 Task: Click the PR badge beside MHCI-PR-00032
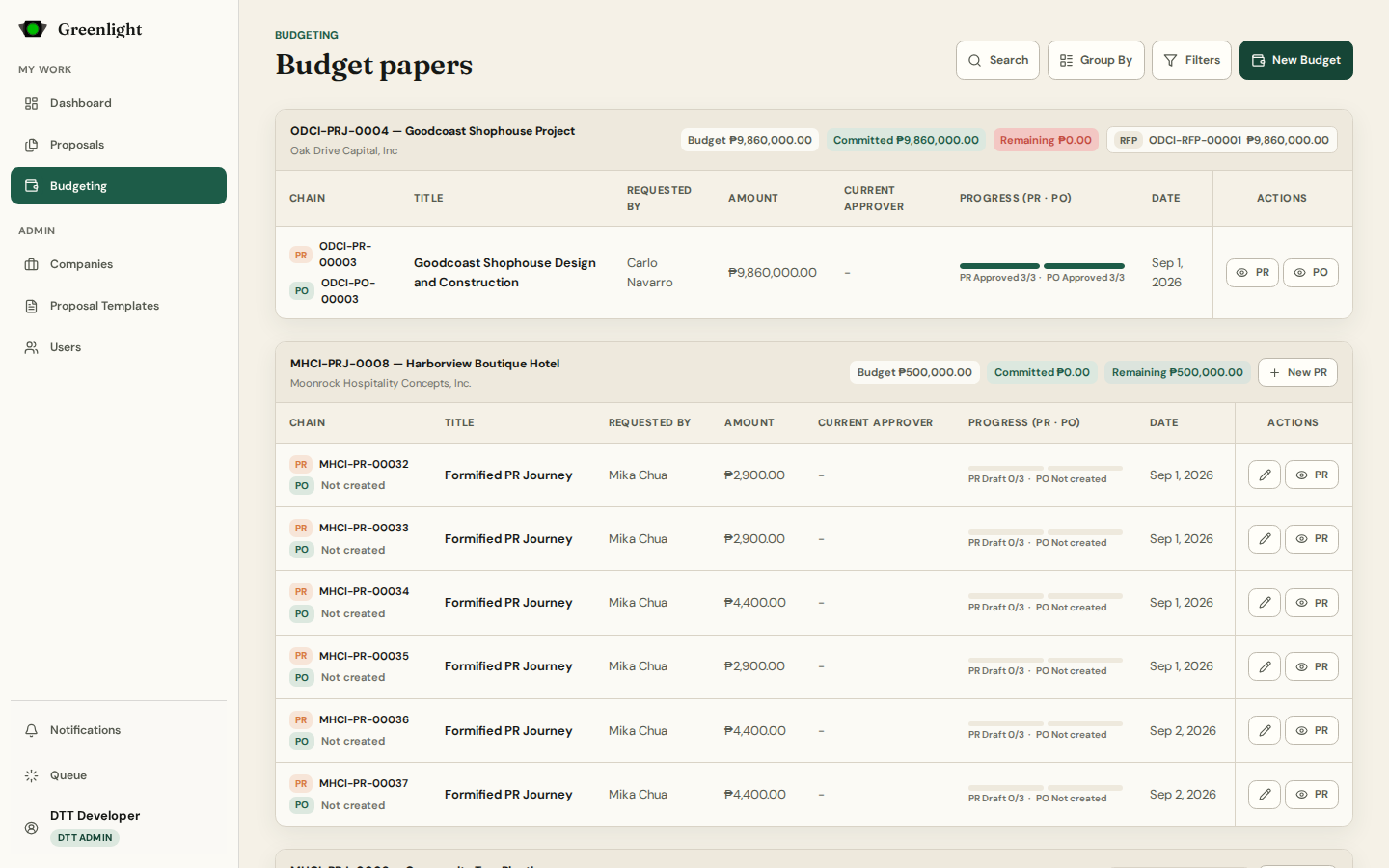tap(301, 464)
